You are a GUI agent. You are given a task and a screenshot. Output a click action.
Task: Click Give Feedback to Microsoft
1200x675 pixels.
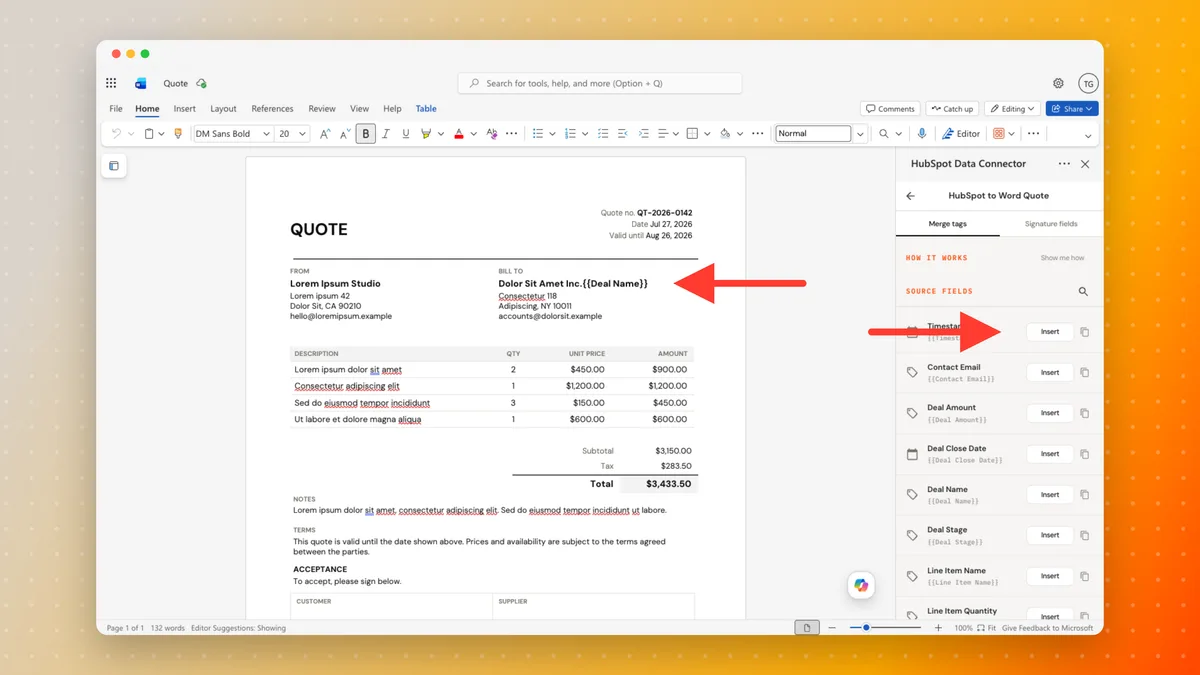point(1047,628)
